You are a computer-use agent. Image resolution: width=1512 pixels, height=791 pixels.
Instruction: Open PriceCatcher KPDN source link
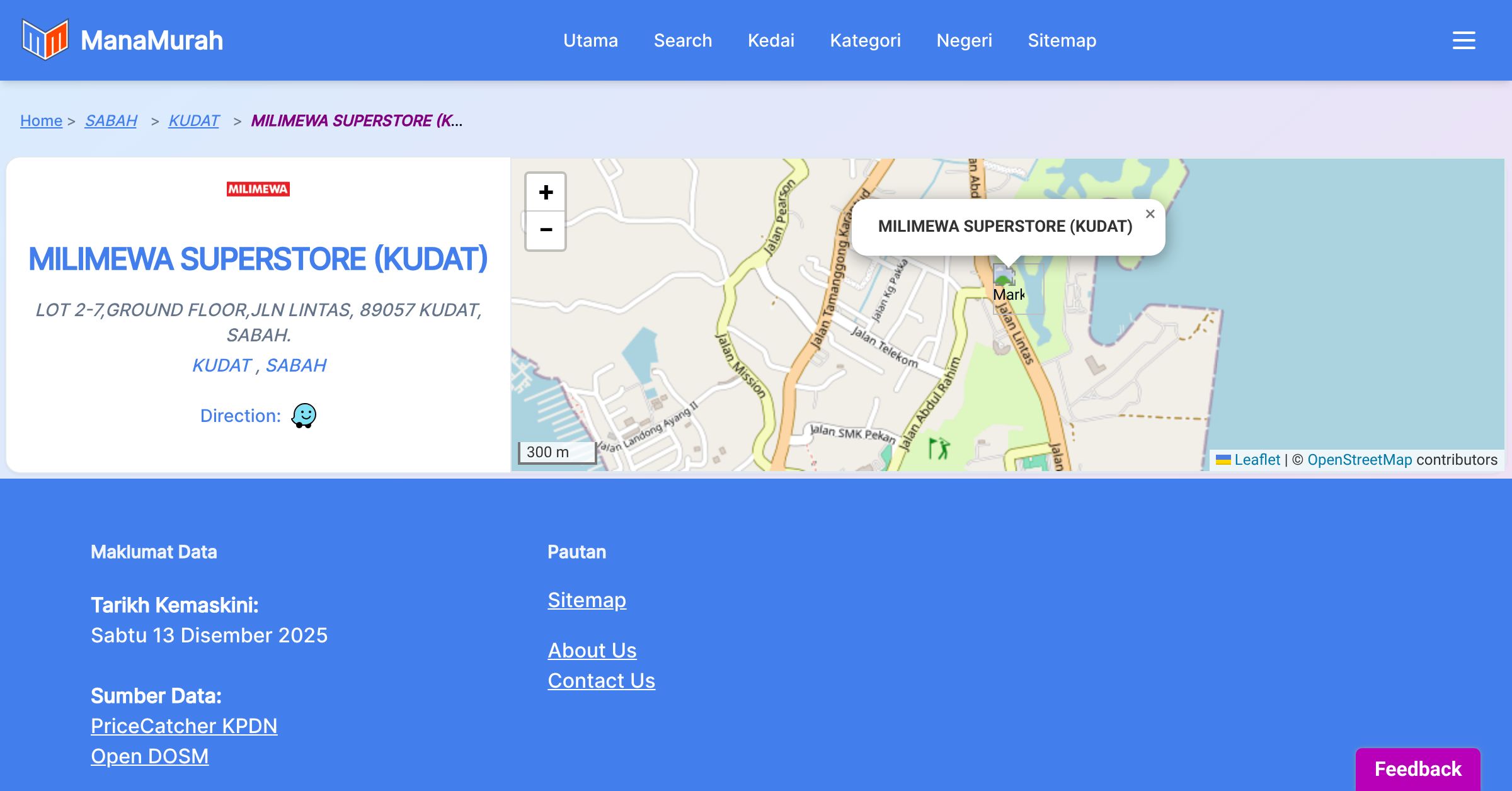click(184, 726)
